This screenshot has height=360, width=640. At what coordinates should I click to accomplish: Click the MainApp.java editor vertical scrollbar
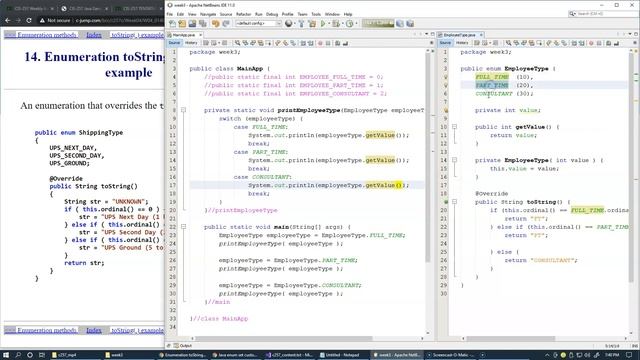427,159
